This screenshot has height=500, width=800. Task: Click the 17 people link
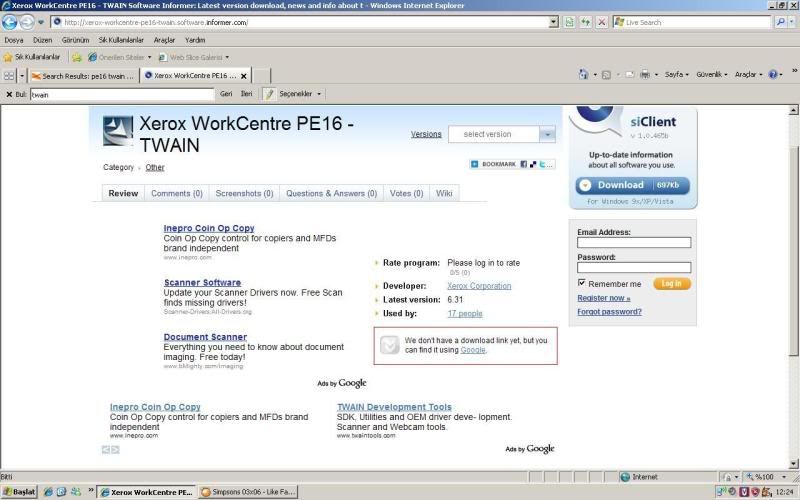[465, 314]
